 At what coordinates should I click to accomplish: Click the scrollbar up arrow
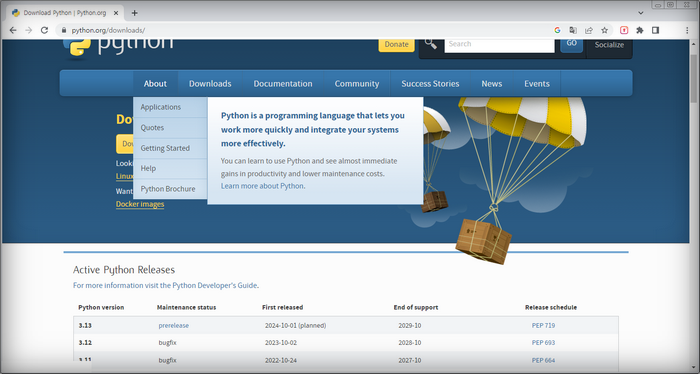694,44
